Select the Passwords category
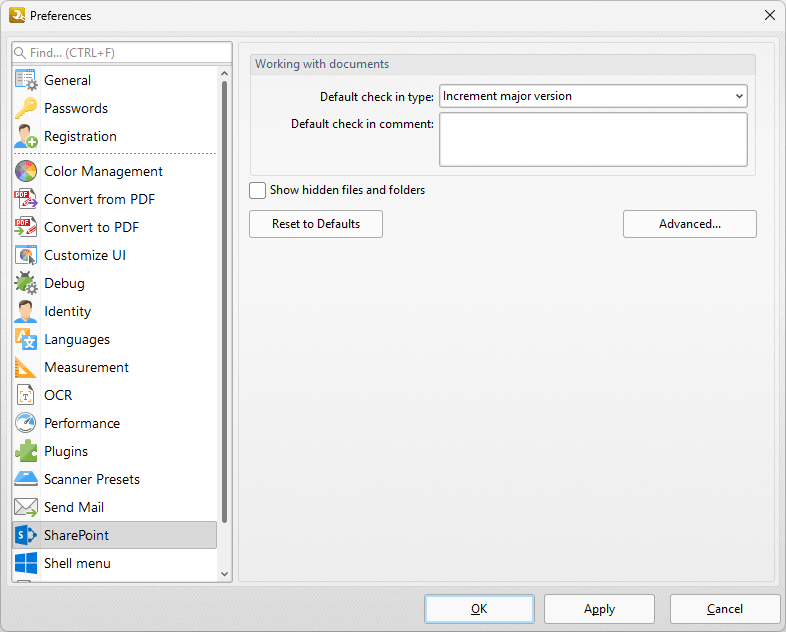 [115, 108]
